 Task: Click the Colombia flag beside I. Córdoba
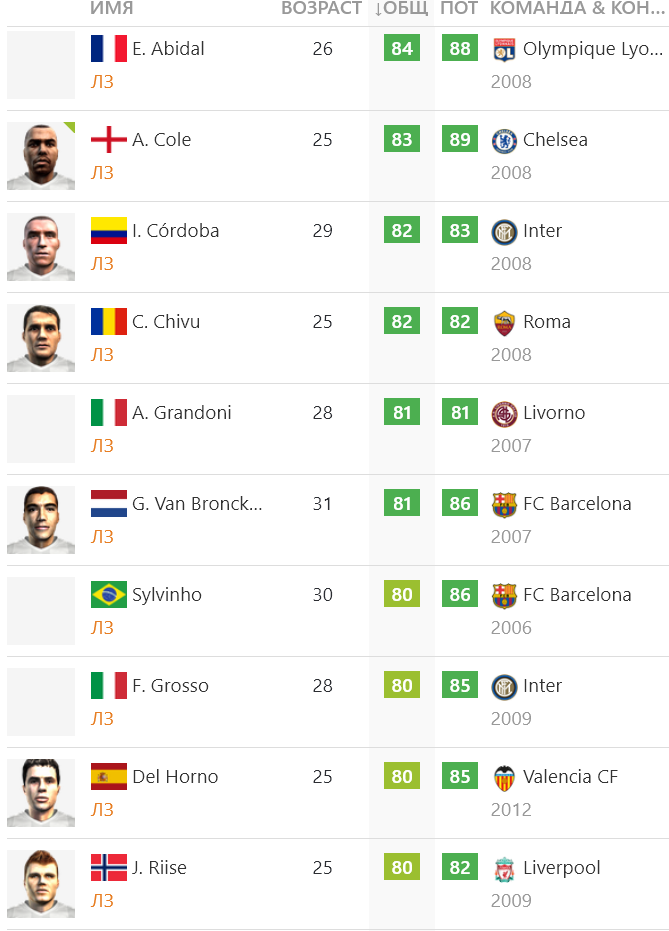coord(109,230)
